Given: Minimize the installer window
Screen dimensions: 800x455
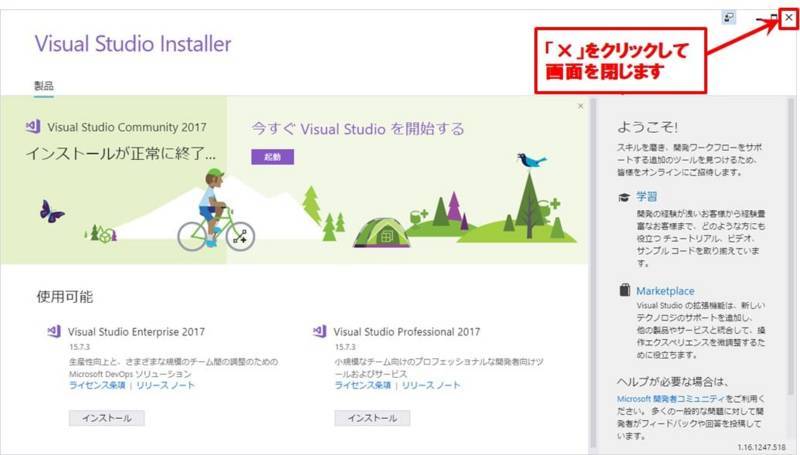Looking at the screenshot, I should point(761,18).
